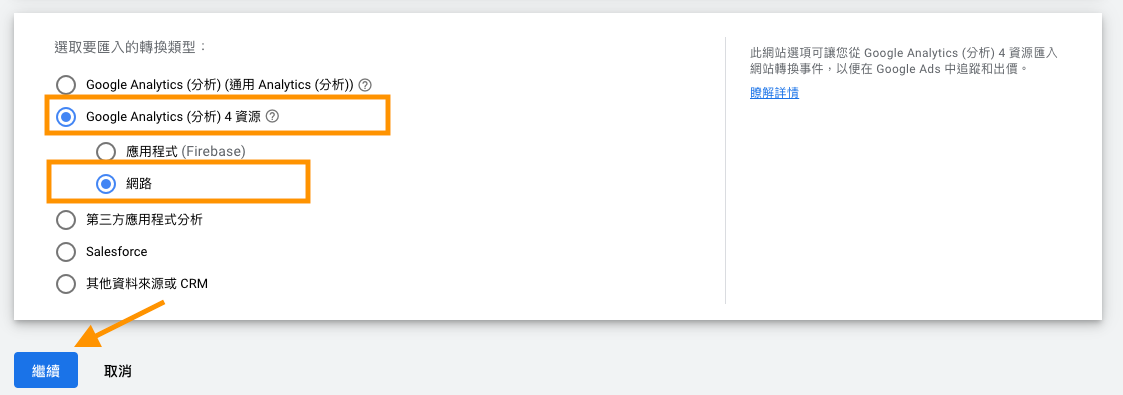Viewport: 1123px width, 395px height.
Task: Select Google Analytics 4 資源 radio button
Action: [66, 117]
